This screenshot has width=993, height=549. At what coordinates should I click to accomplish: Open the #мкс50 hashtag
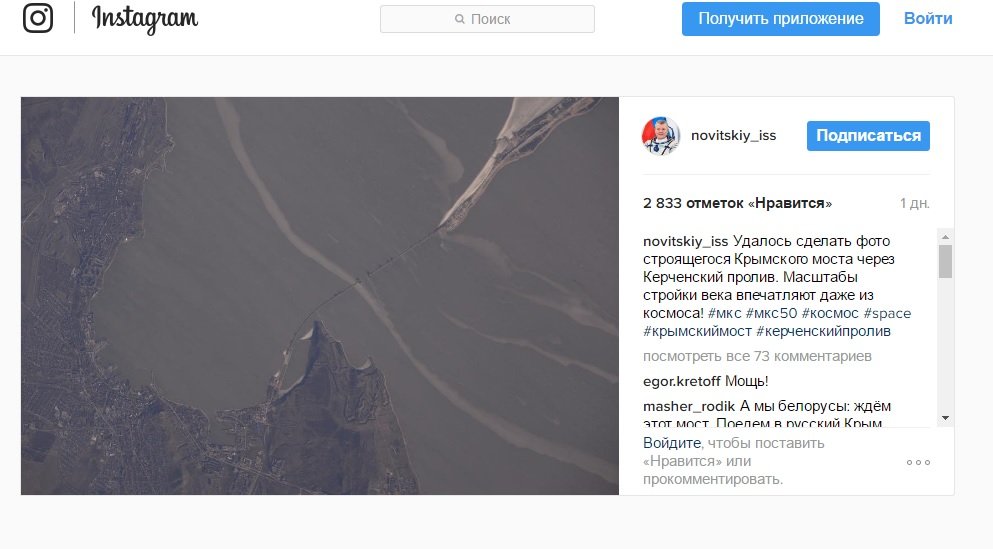point(771,313)
